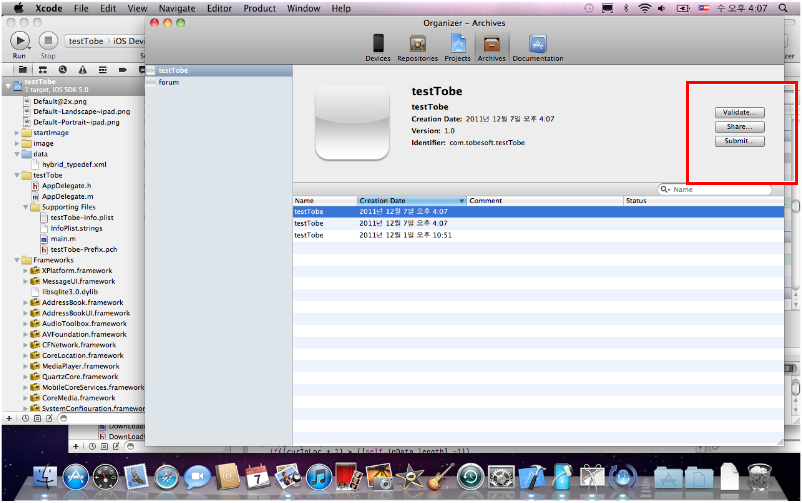
Task: Expand MessageUI.framework
Action: [26, 281]
